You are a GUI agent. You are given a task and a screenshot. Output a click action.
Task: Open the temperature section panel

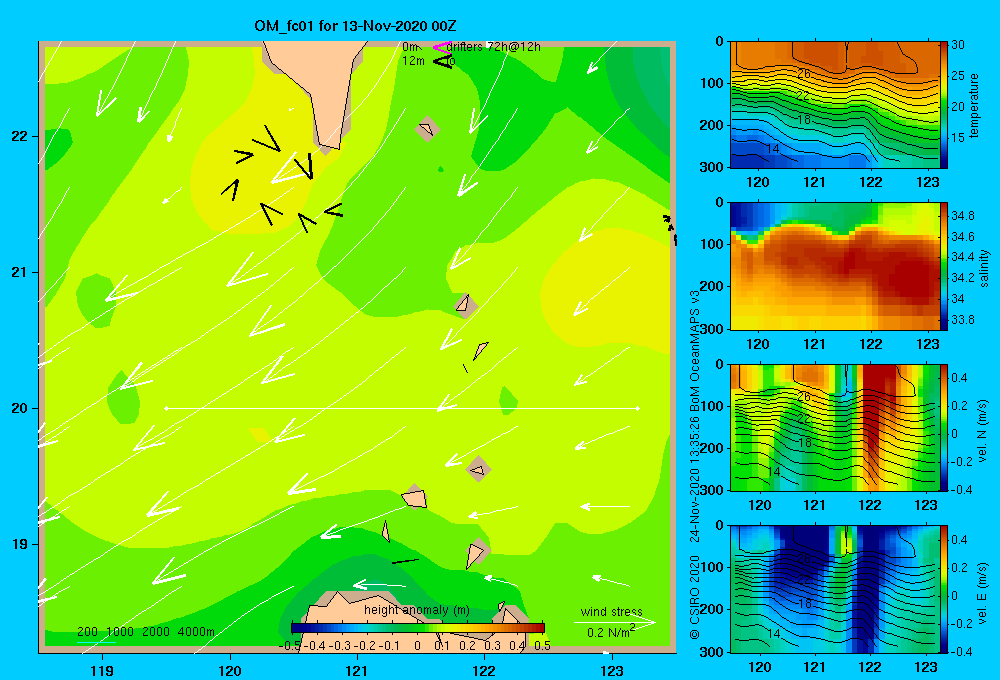pyautogui.click(x=834, y=105)
